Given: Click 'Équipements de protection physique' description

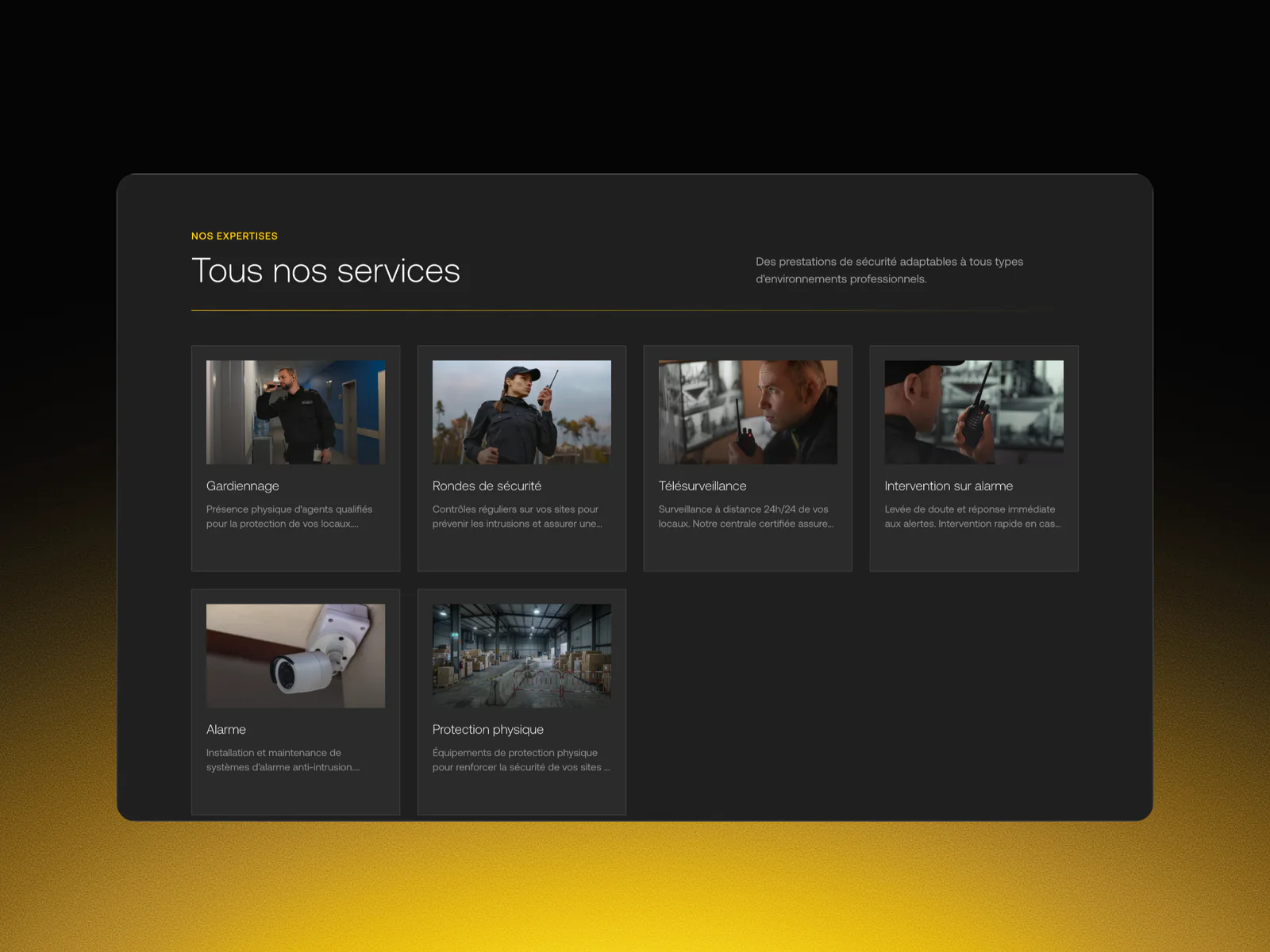Looking at the screenshot, I should (x=521, y=760).
